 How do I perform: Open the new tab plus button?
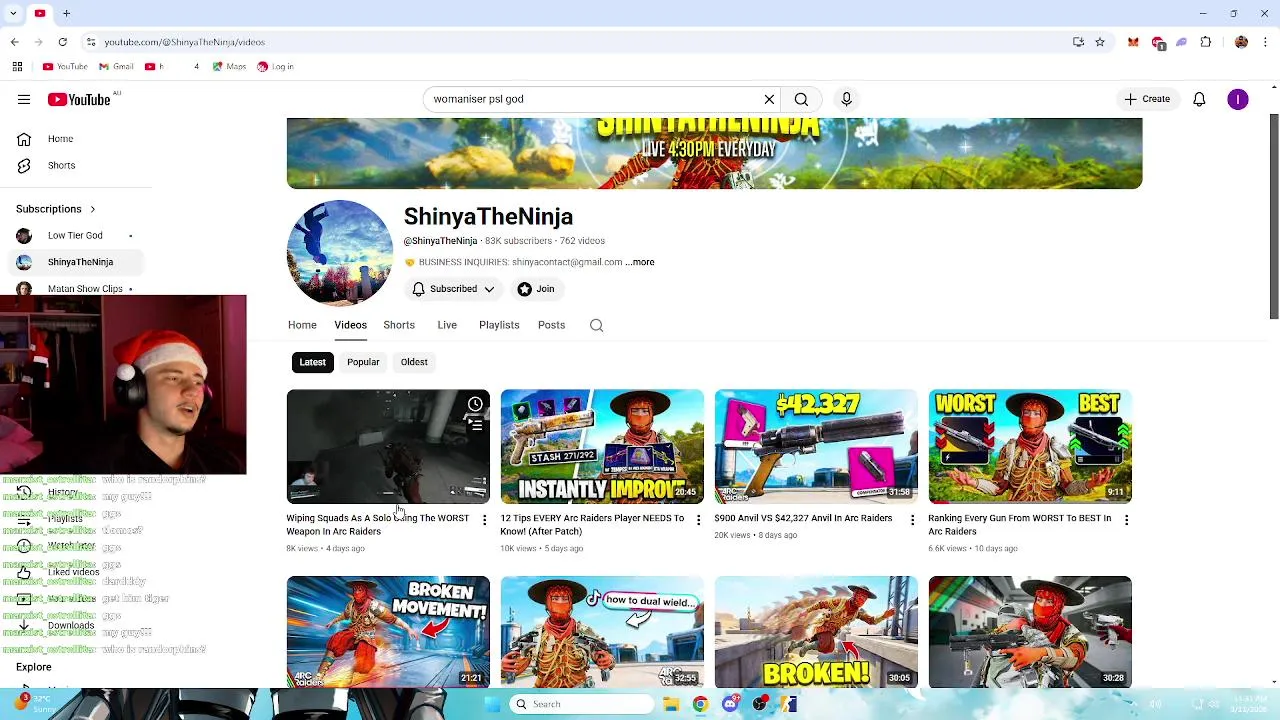tap(66, 13)
